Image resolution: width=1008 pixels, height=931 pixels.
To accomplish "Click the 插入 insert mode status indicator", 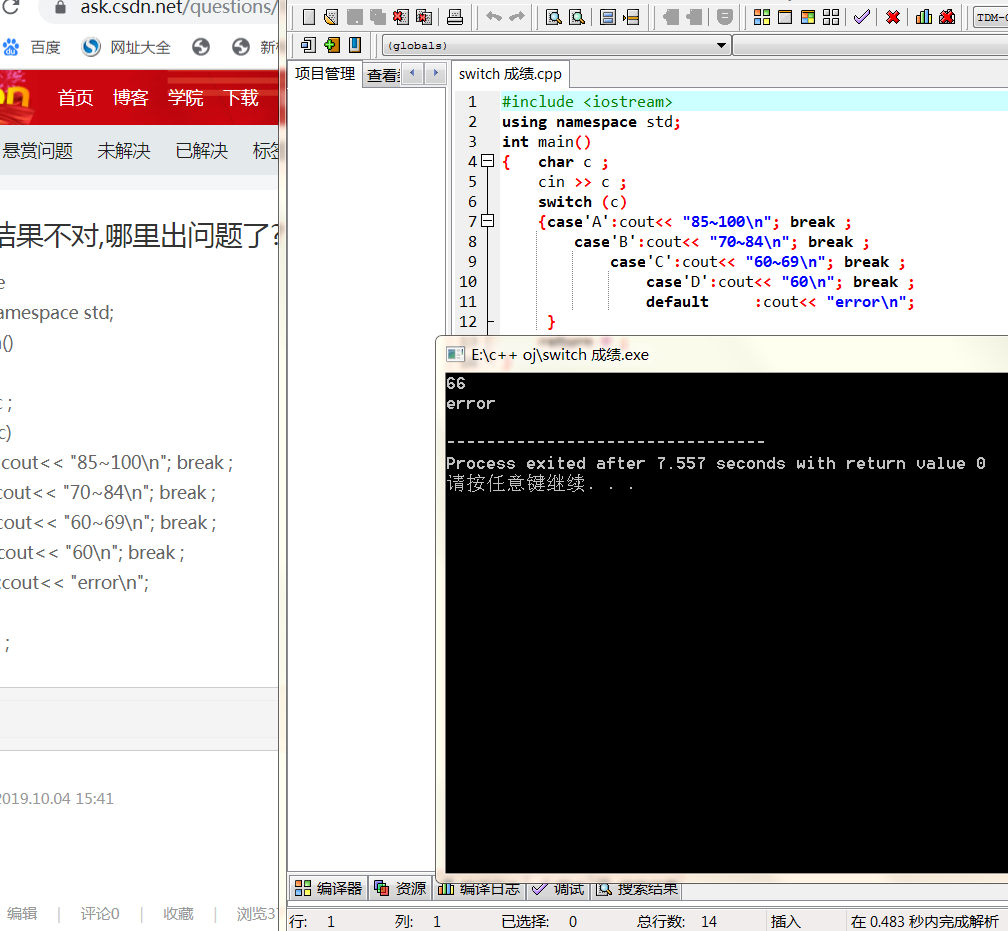I will (786, 921).
